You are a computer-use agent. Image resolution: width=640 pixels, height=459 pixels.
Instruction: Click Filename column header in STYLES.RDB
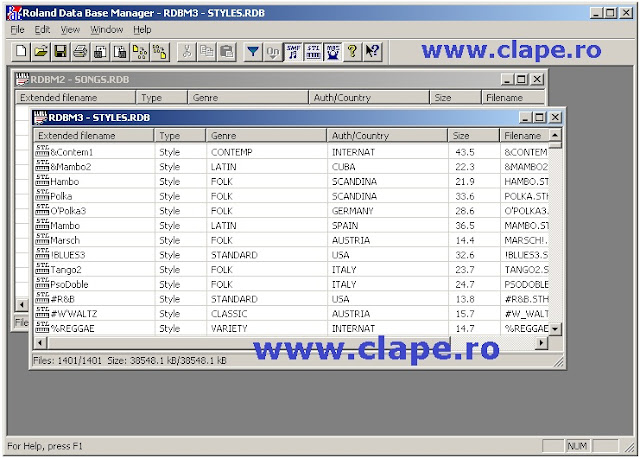(x=524, y=135)
